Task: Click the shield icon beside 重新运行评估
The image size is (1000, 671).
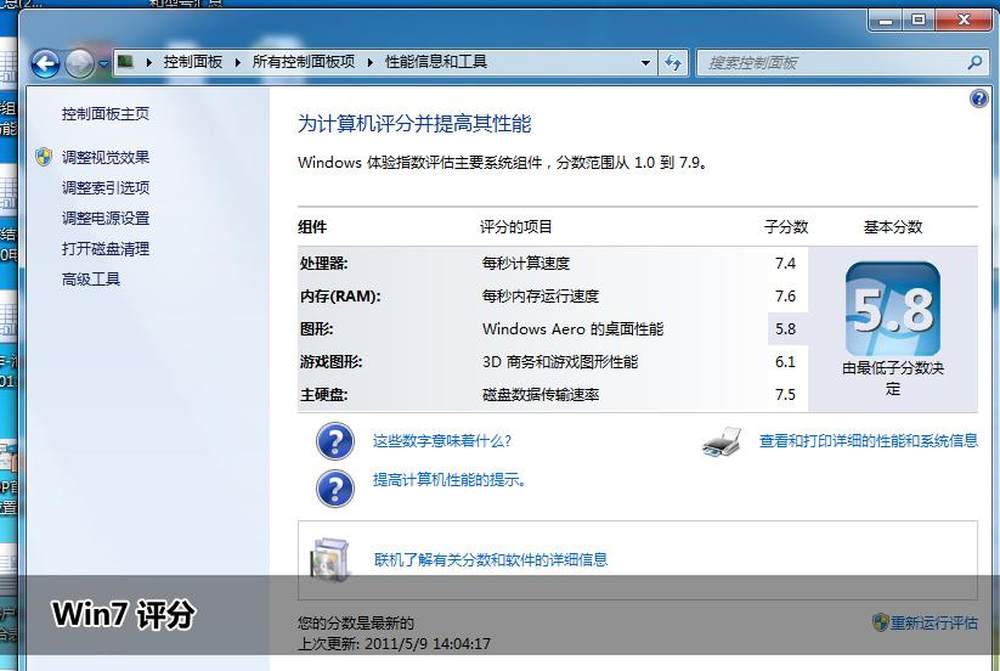Action: pyautogui.click(x=880, y=622)
